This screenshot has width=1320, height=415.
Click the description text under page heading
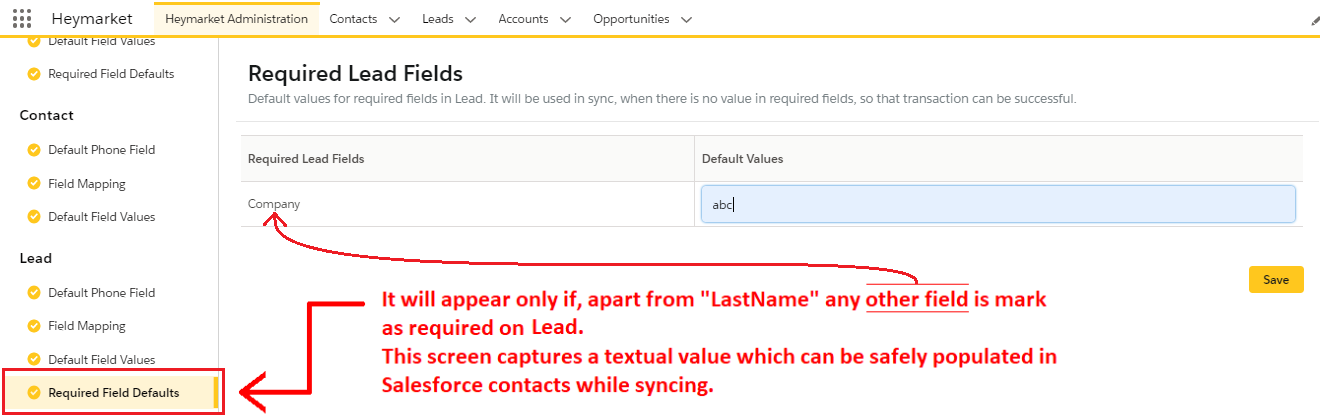pos(662,99)
